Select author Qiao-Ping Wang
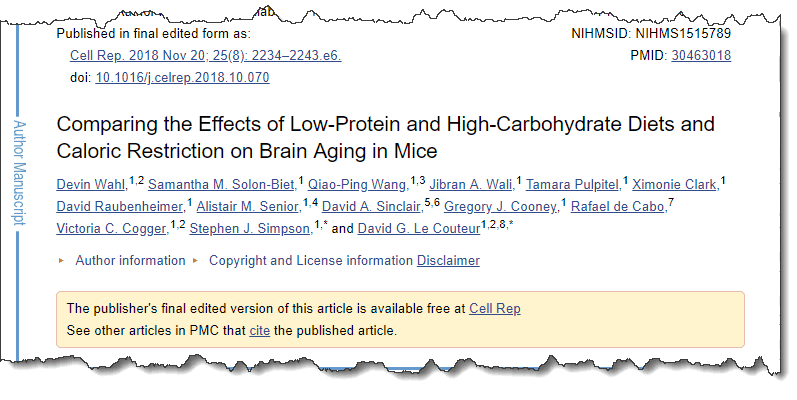The image size is (797, 400). pos(358,184)
